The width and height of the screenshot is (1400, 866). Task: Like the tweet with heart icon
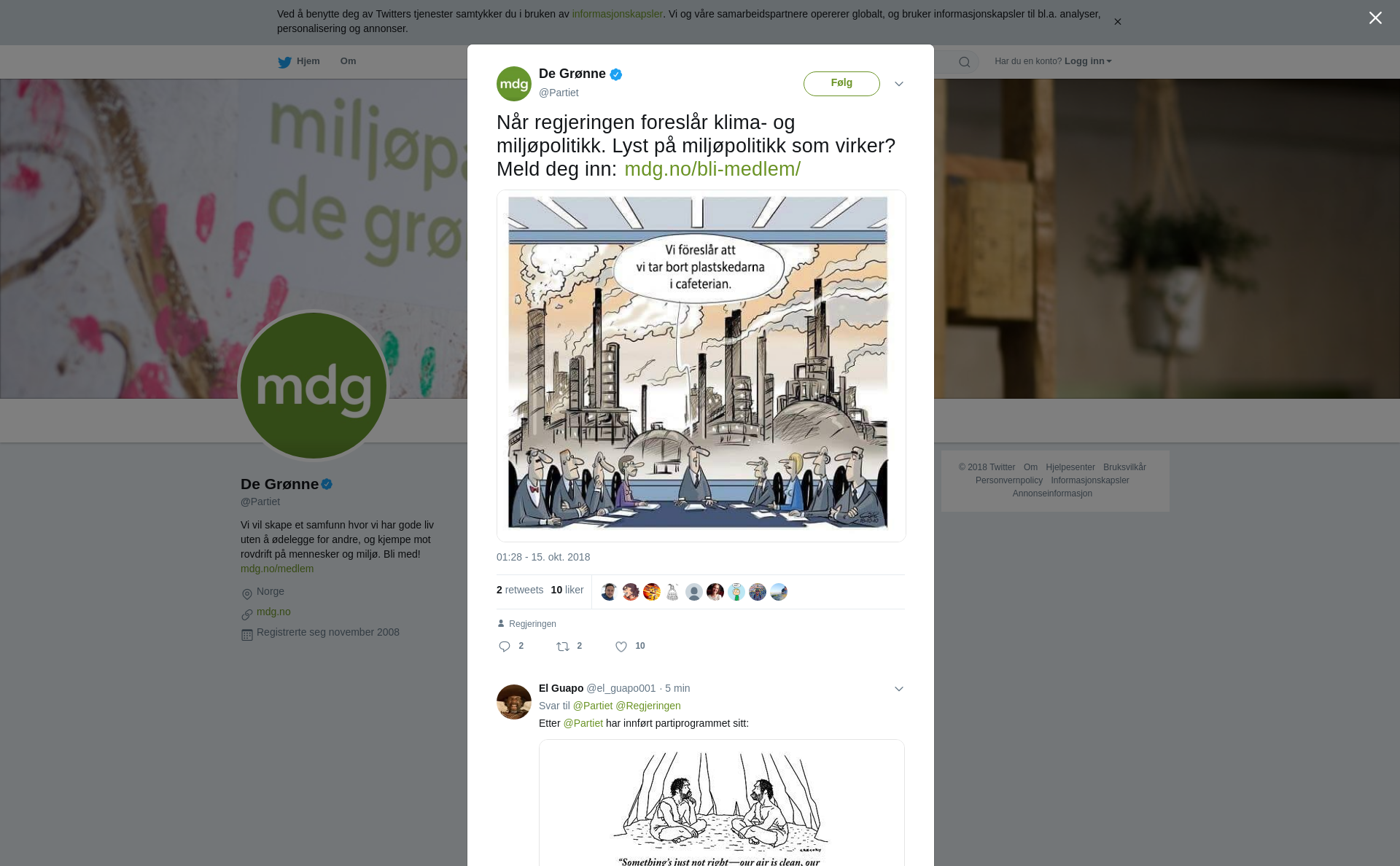[621, 647]
